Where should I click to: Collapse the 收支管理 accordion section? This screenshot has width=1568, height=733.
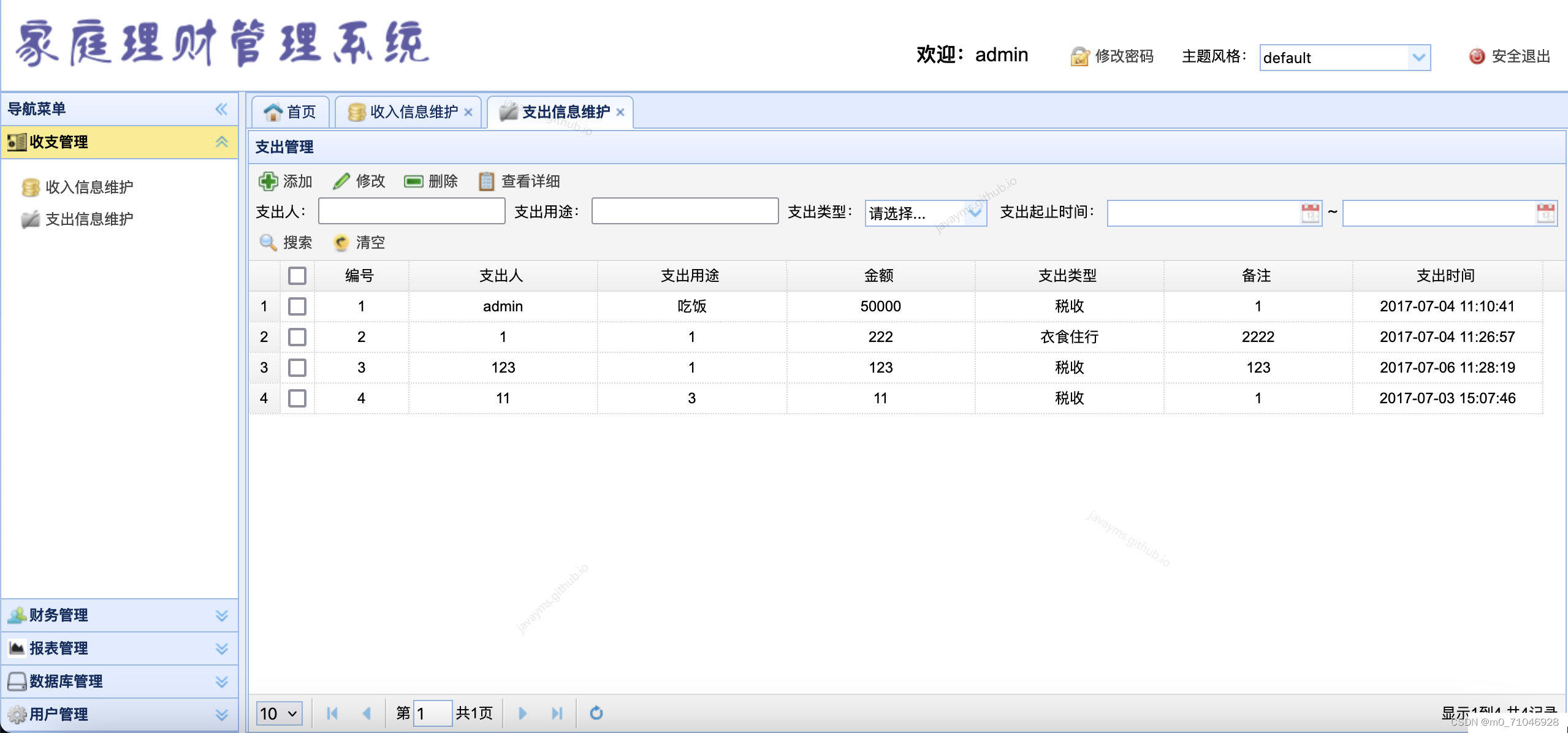click(x=221, y=142)
